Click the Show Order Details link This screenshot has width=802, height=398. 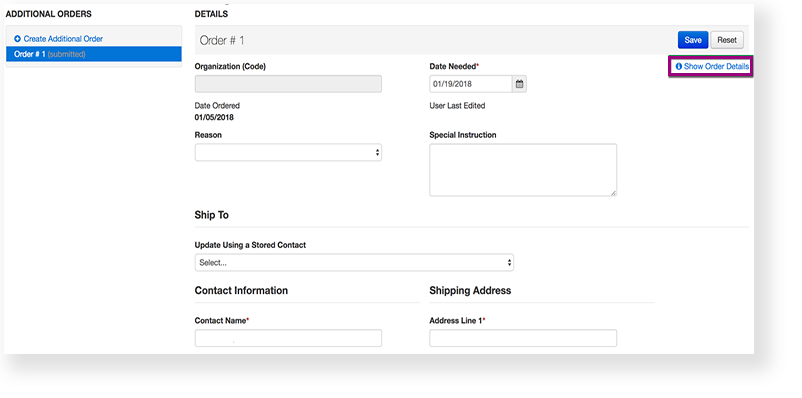tap(716, 67)
